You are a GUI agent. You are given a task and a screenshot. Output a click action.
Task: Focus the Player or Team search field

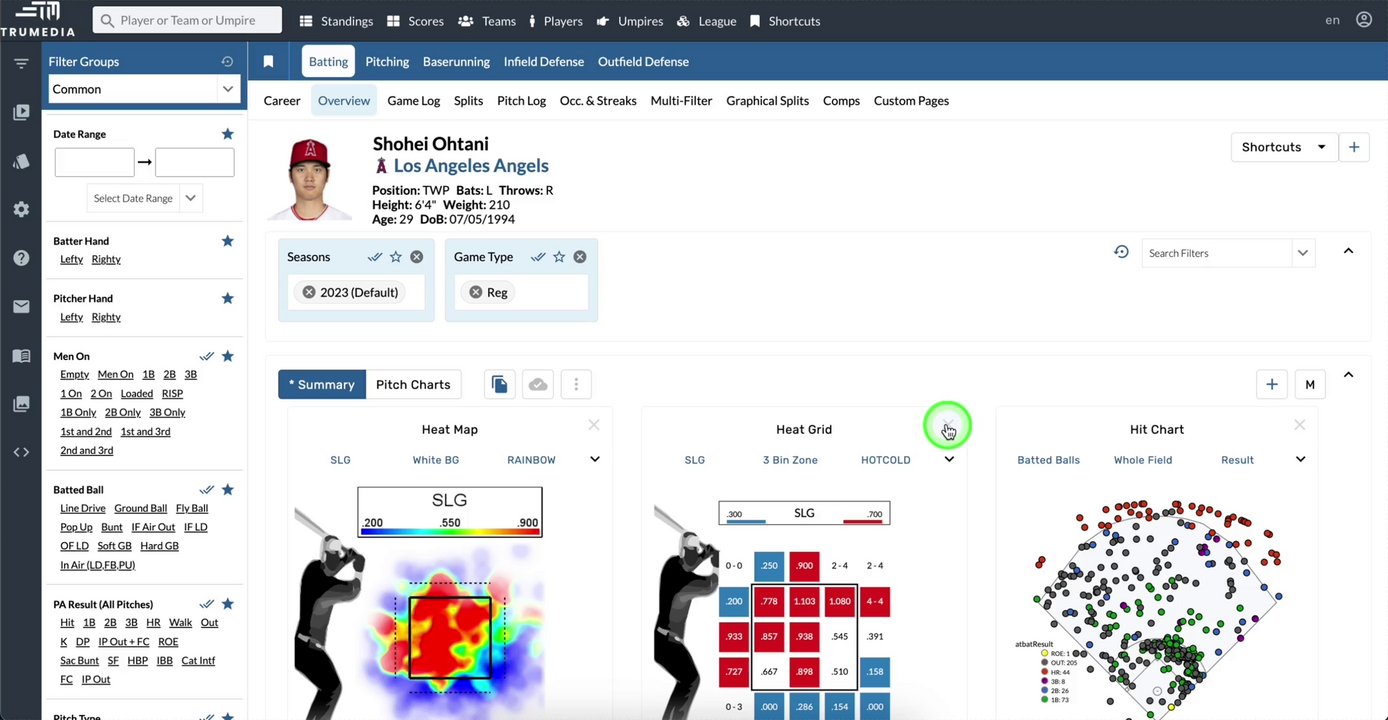pyautogui.click(x=187, y=20)
